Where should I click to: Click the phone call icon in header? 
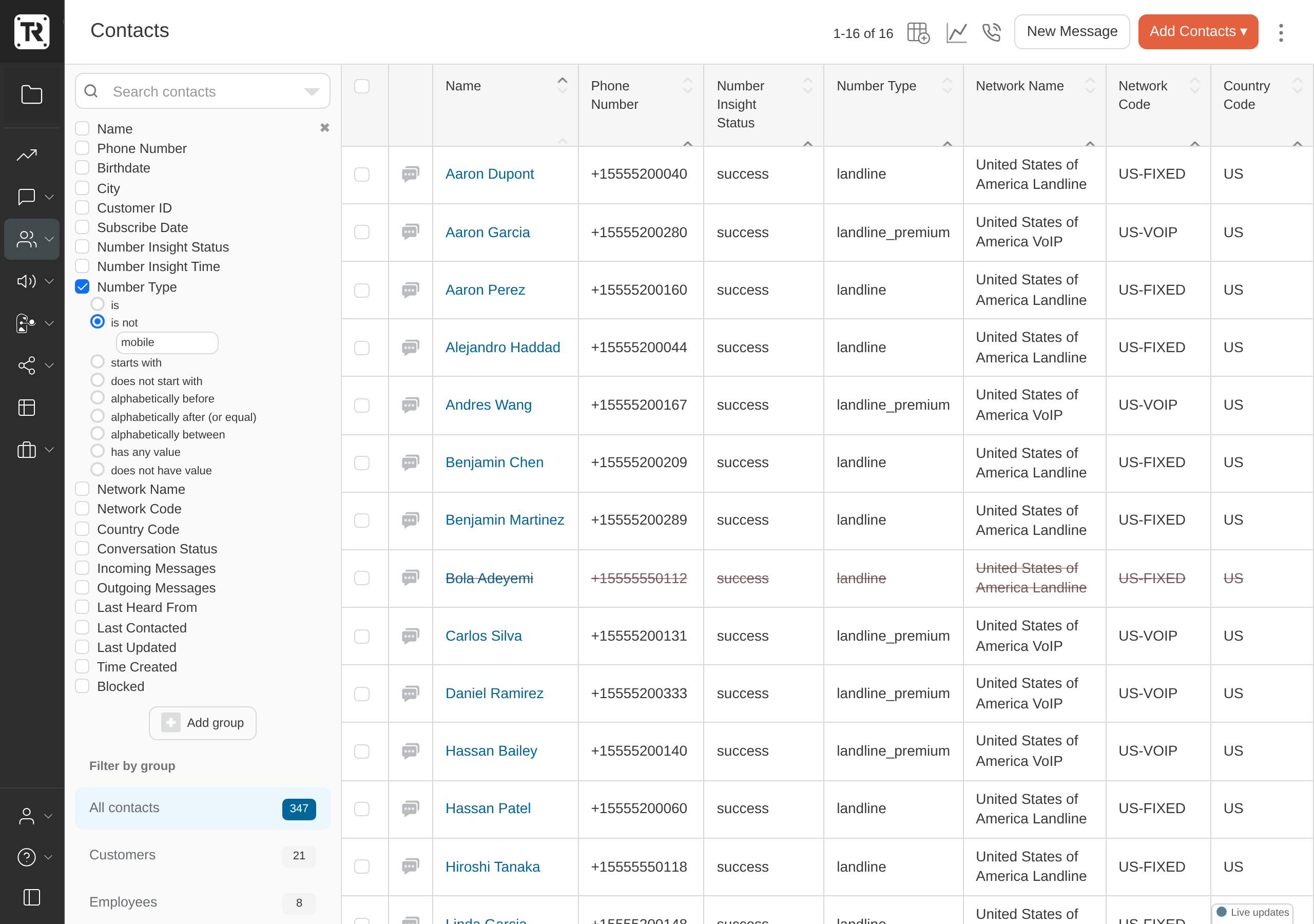click(991, 33)
